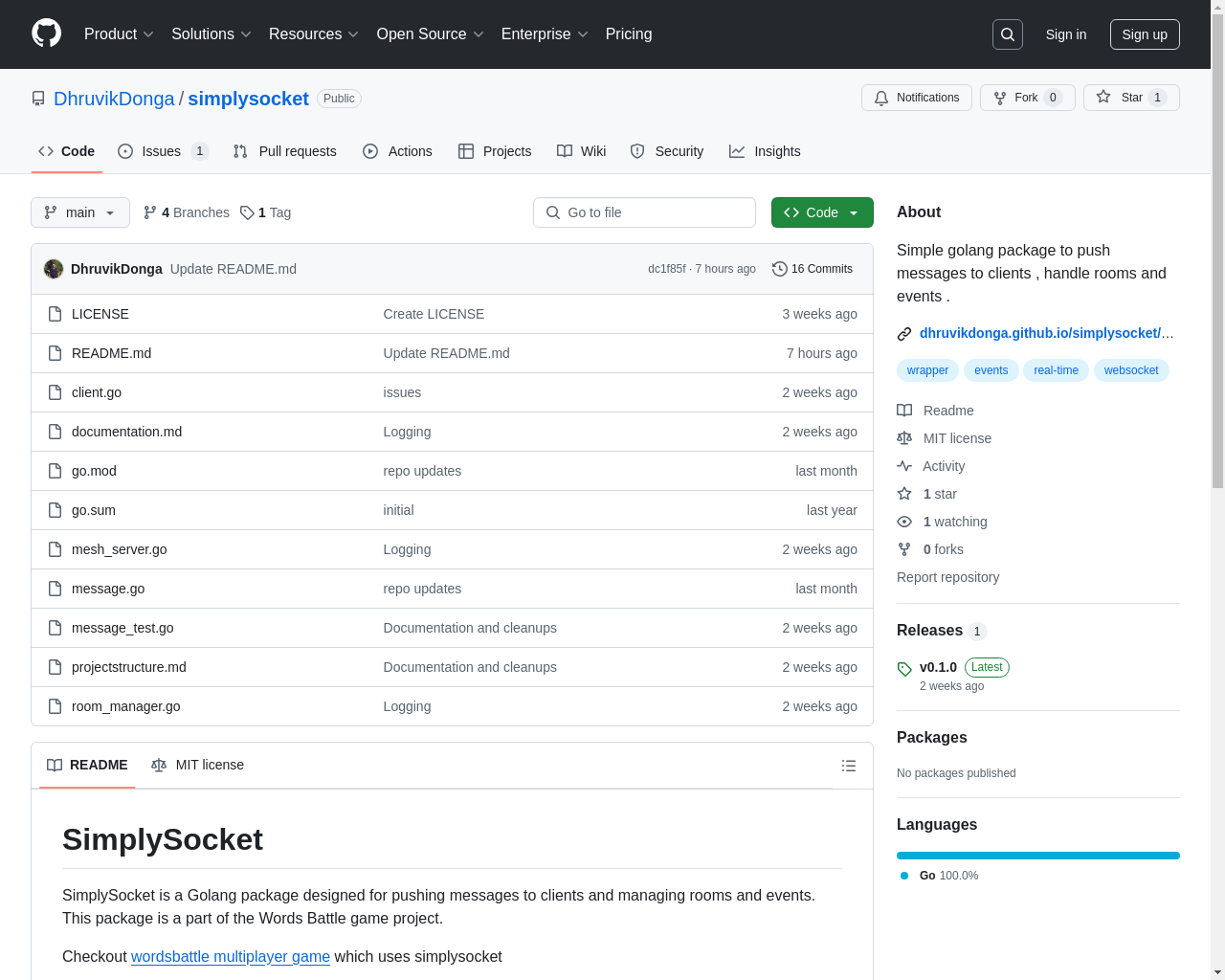Click the repository icon before DhruvikDonga

[x=38, y=99]
